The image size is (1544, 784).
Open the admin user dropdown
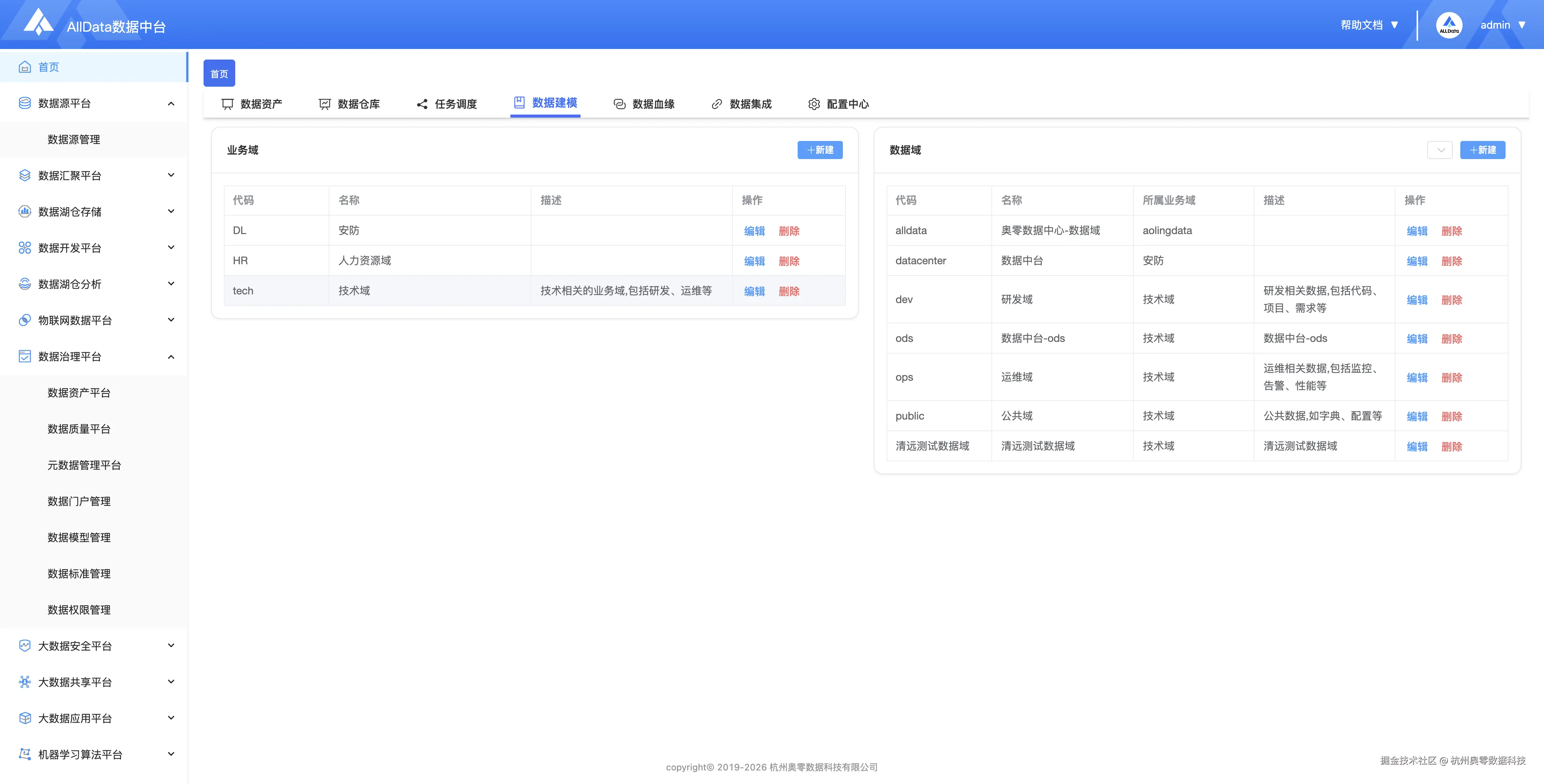1503,25
